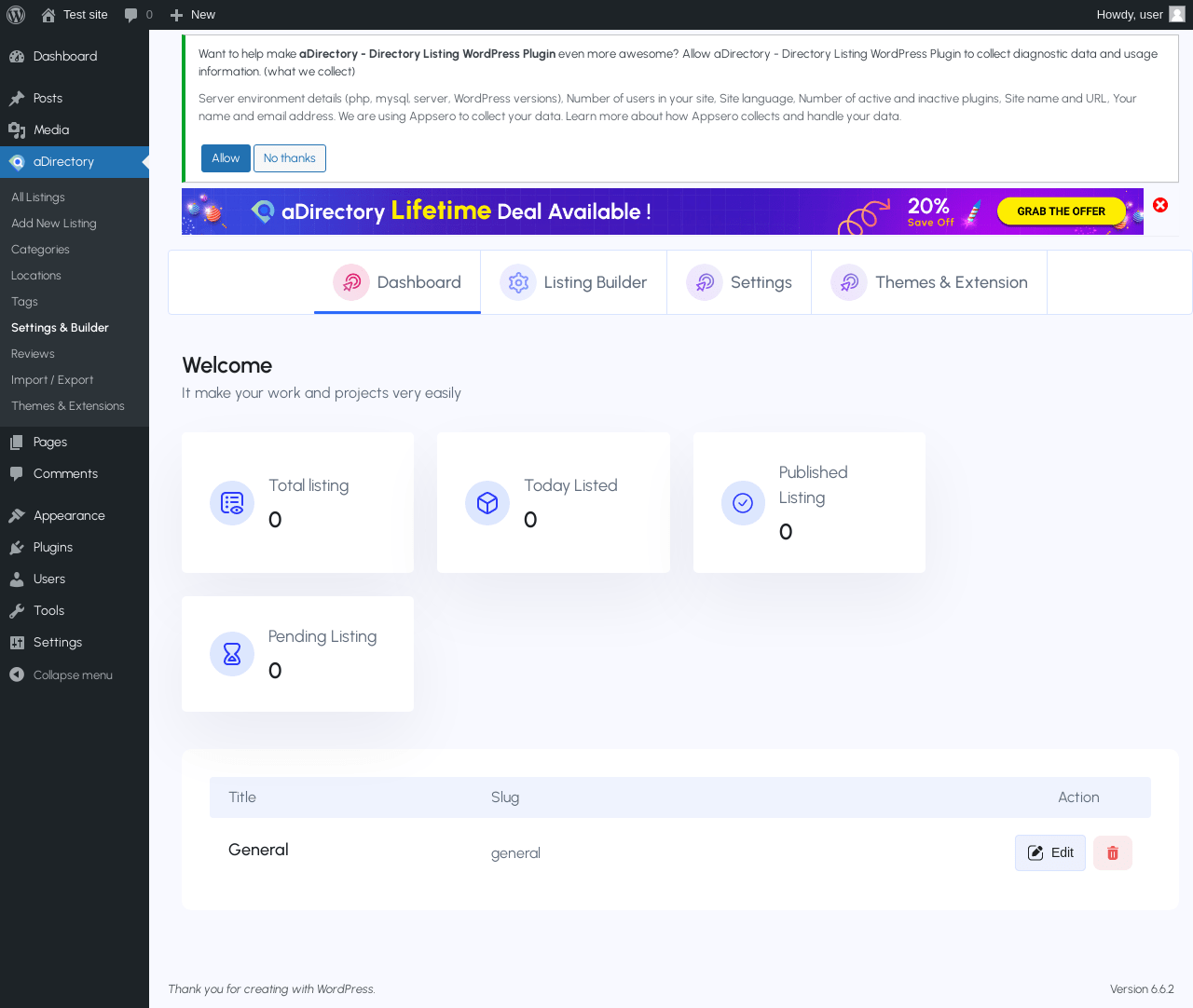Click the Title column header
Screen dimensions: 1193x1008
pos(242,797)
